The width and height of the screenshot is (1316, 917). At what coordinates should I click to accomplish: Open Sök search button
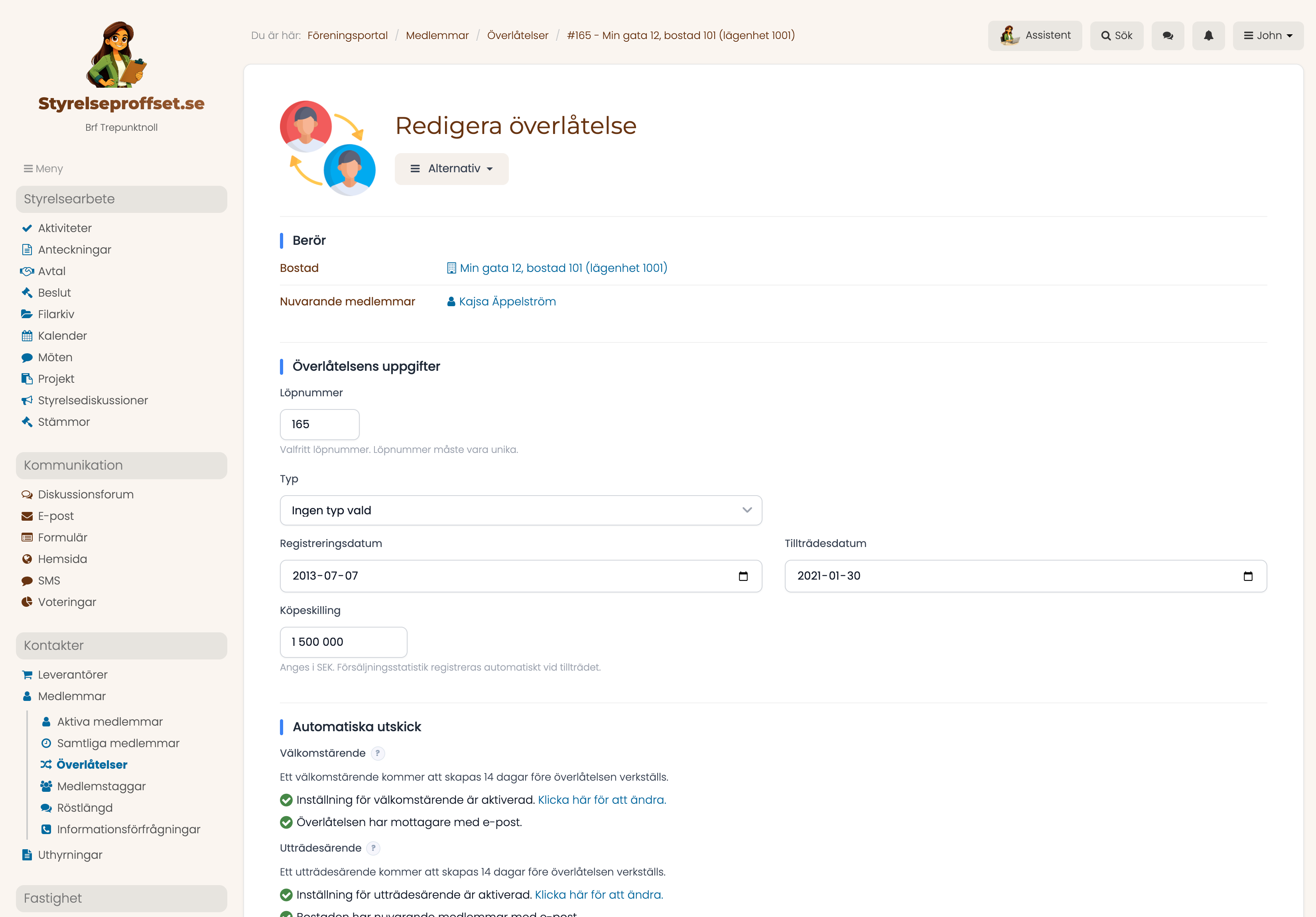[x=1116, y=35]
